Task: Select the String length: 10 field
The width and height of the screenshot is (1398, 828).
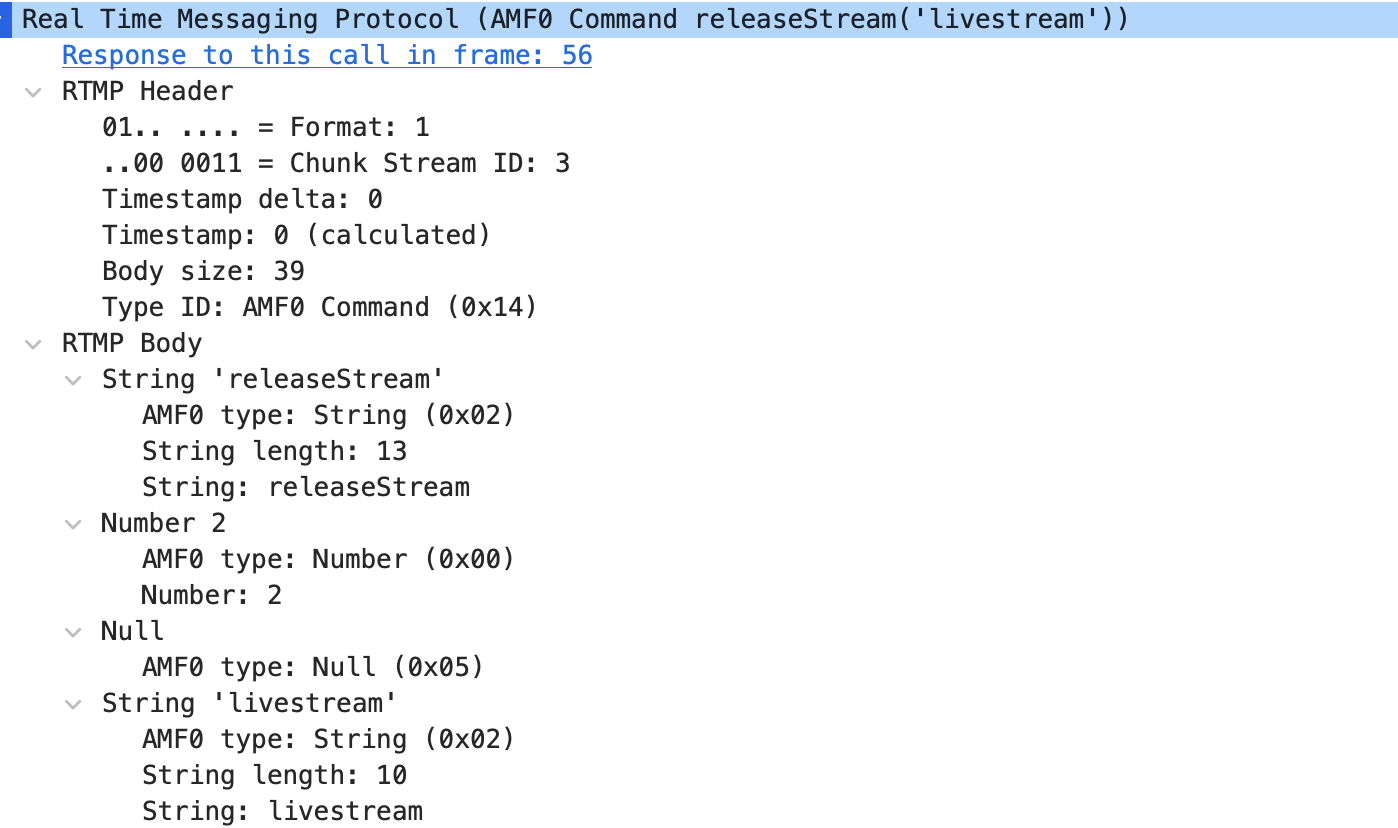Action: click(x=274, y=776)
